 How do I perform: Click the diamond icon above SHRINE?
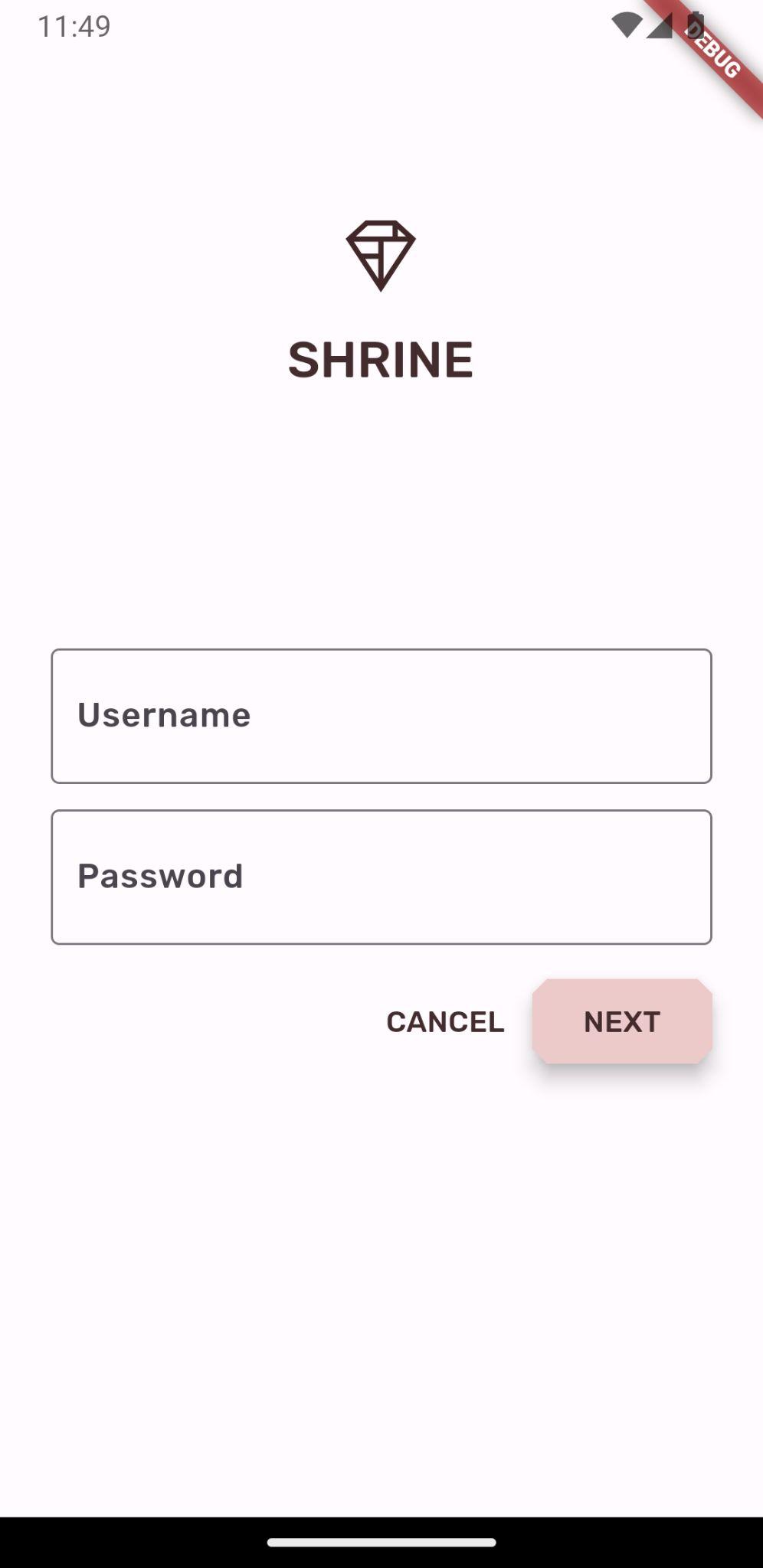pos(381,255)
